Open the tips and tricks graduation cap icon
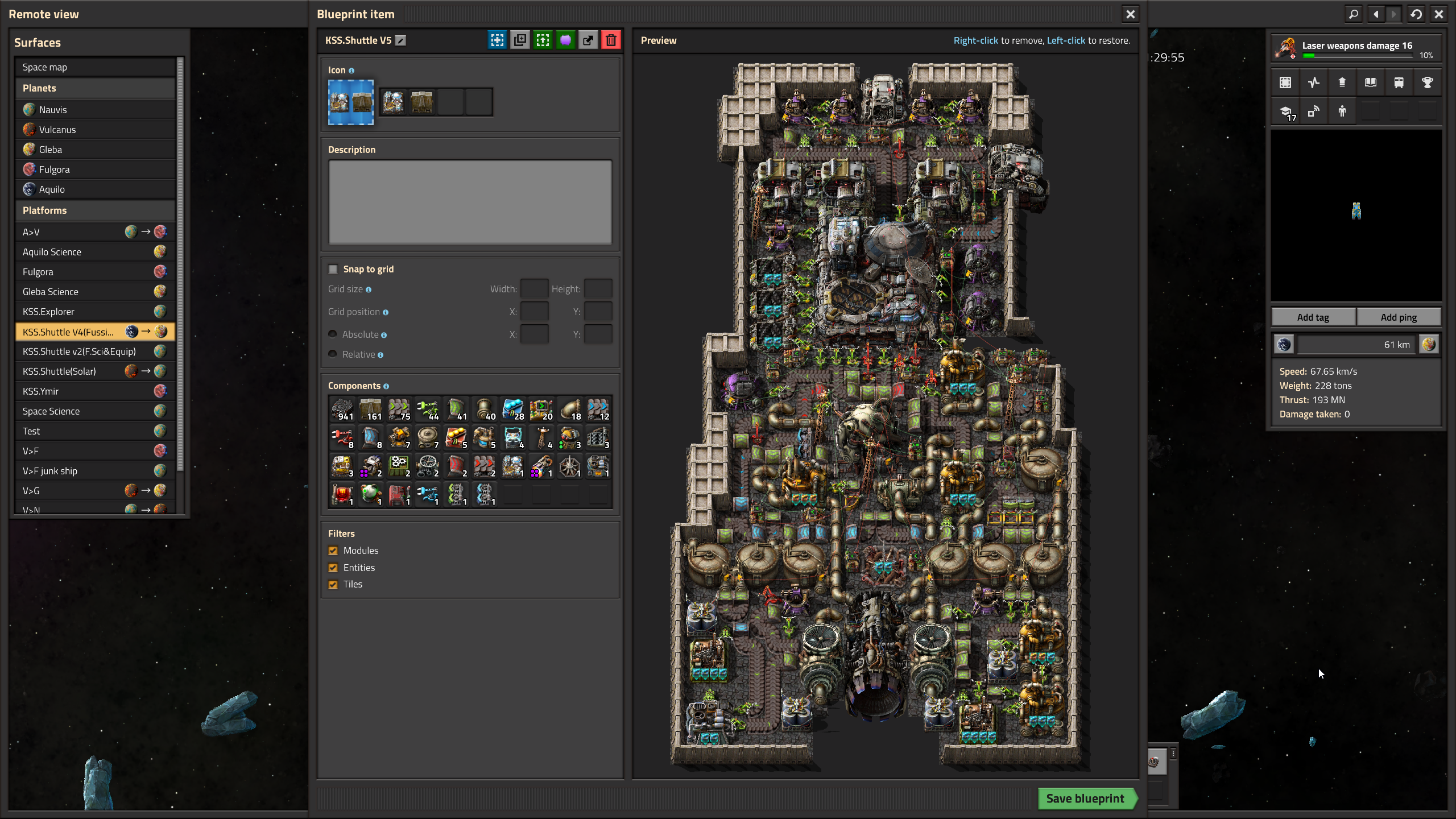Screen dimensions: 1456x819 click(1285, 111)
